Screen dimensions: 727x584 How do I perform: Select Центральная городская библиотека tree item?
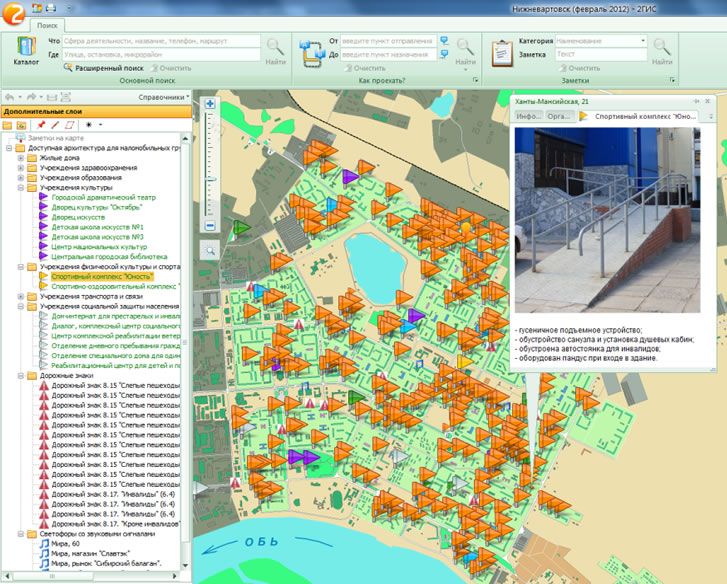[x=109, y=257]
